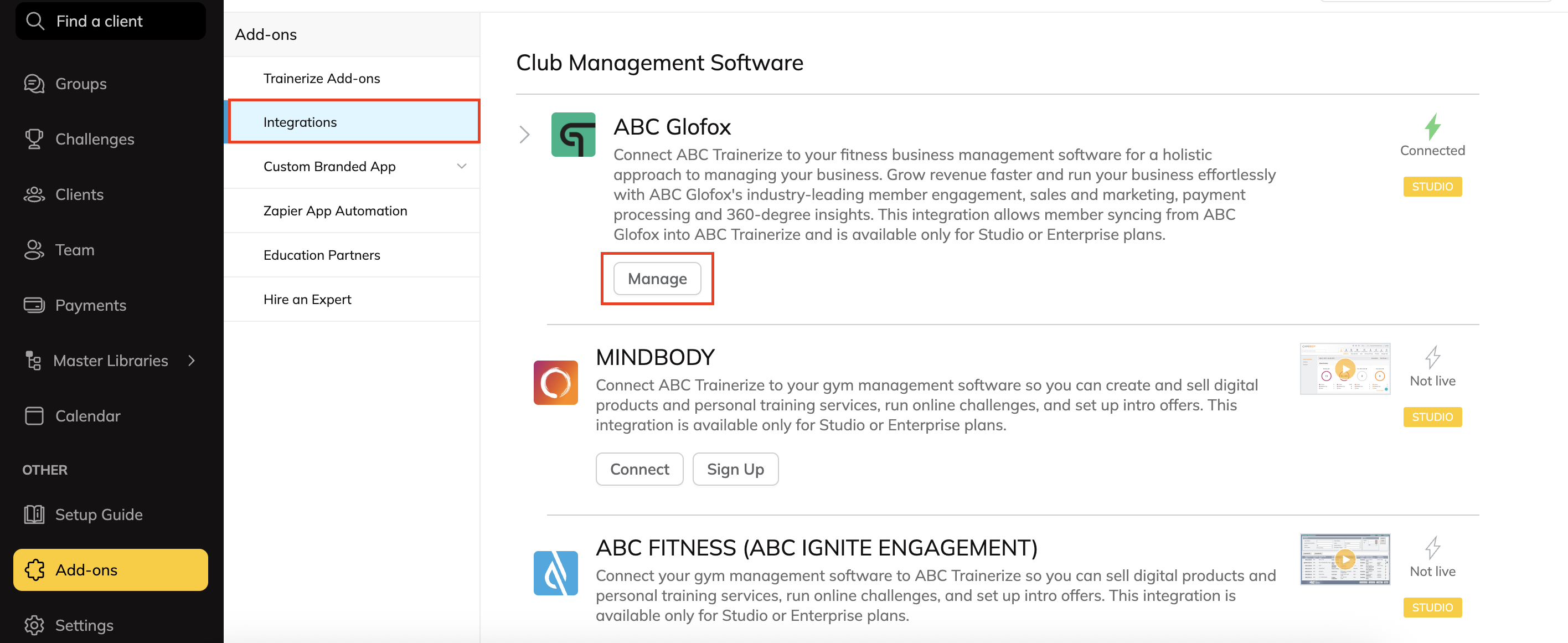Image resolution: width=1568 pixels, height=643 pixels.
Task: Focus the Find a client search field
Action: click(110, 21)
